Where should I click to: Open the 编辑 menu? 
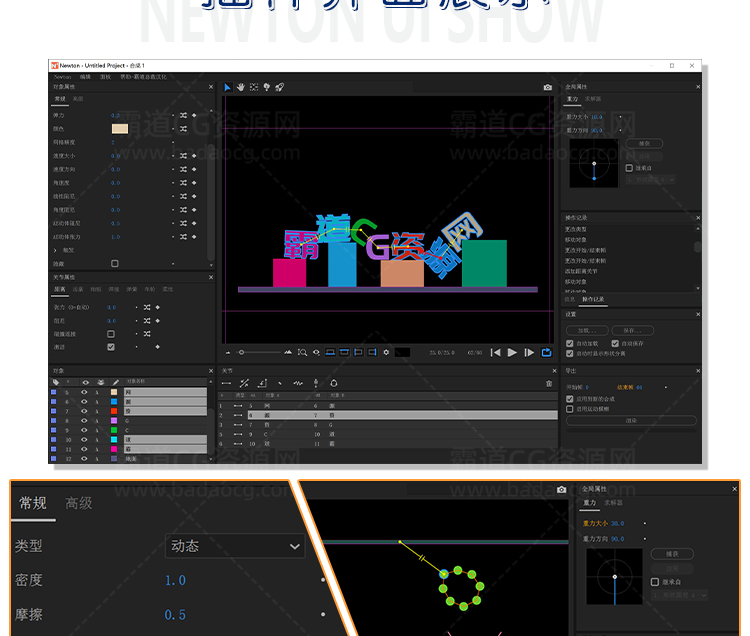pos(85,77)
